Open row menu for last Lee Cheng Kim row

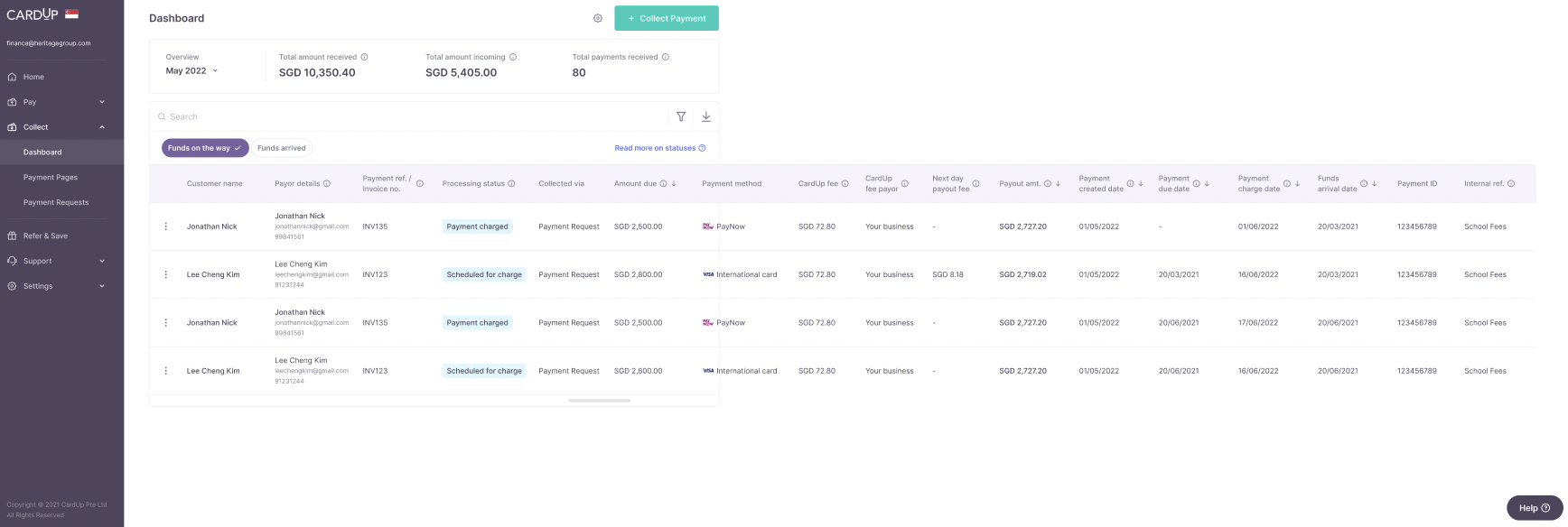[165, 371]
